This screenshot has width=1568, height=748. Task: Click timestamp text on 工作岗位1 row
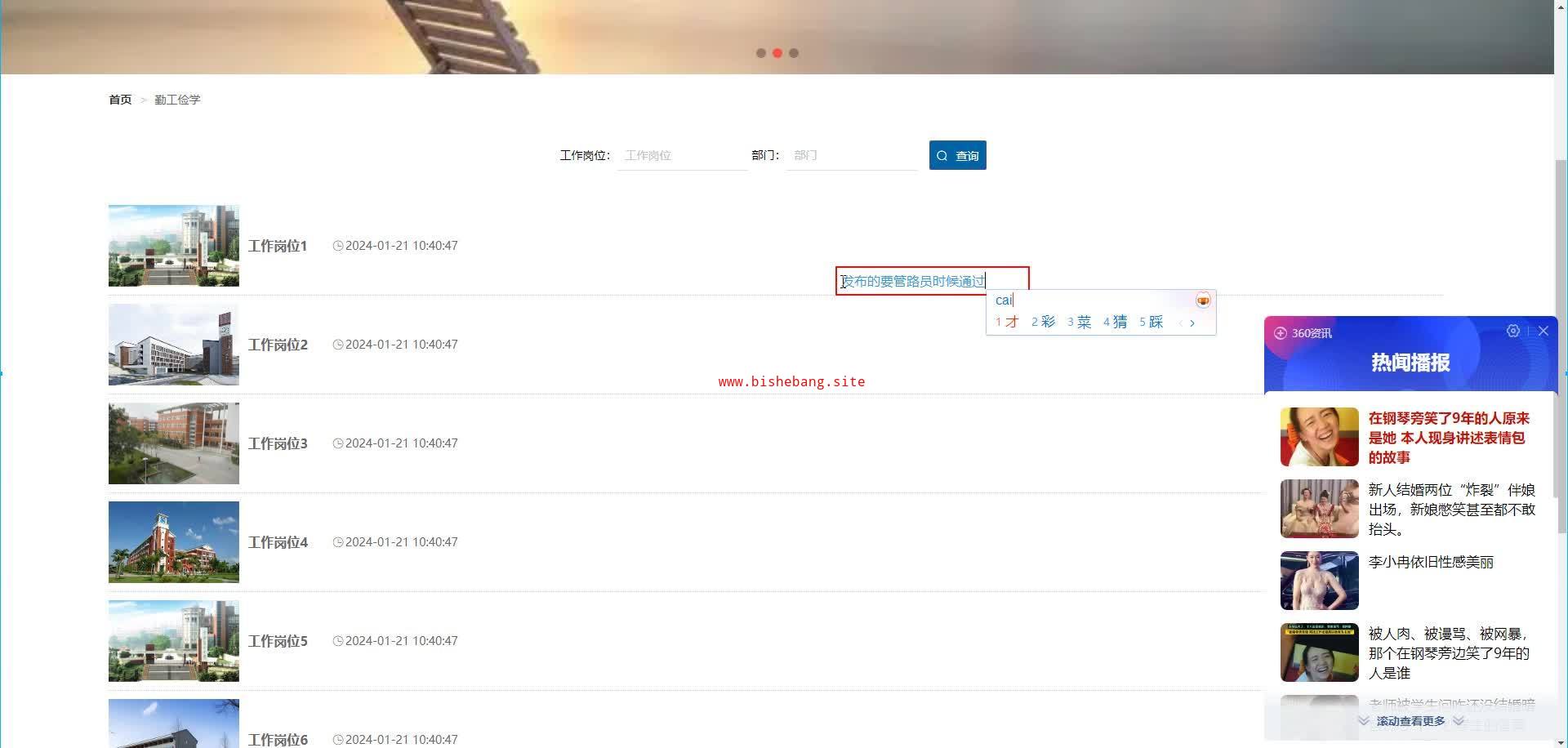[x=401, y=246]
